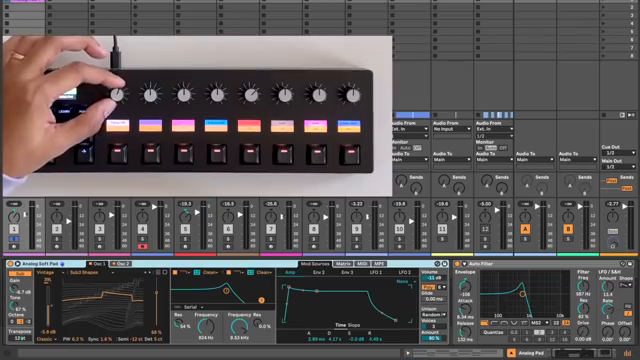Image resolution: width=640 pixels, height=360 pixels.
Task: Select the bandpass filter type icon
Action: 504,323
